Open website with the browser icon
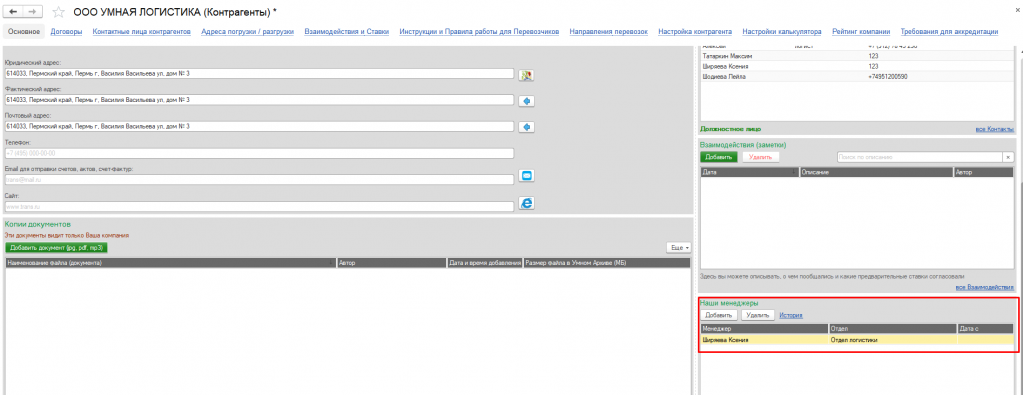Viewport: 1023px width, 395px height. [x=527, y=203]
